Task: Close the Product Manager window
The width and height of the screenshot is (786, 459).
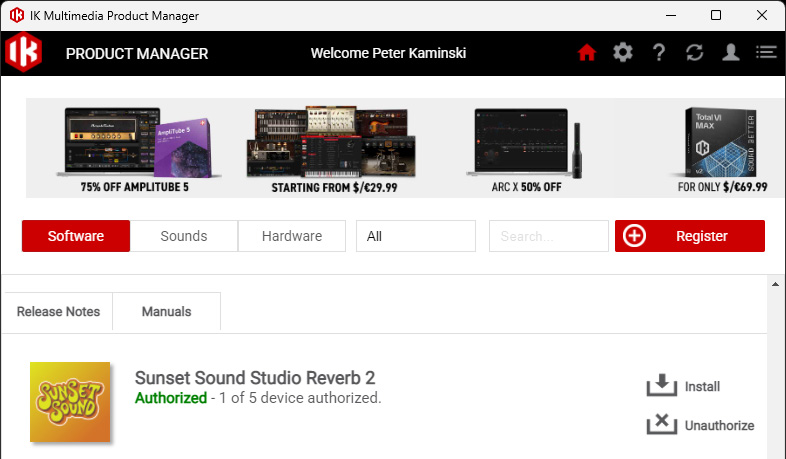Action: (x=761, y=15)
